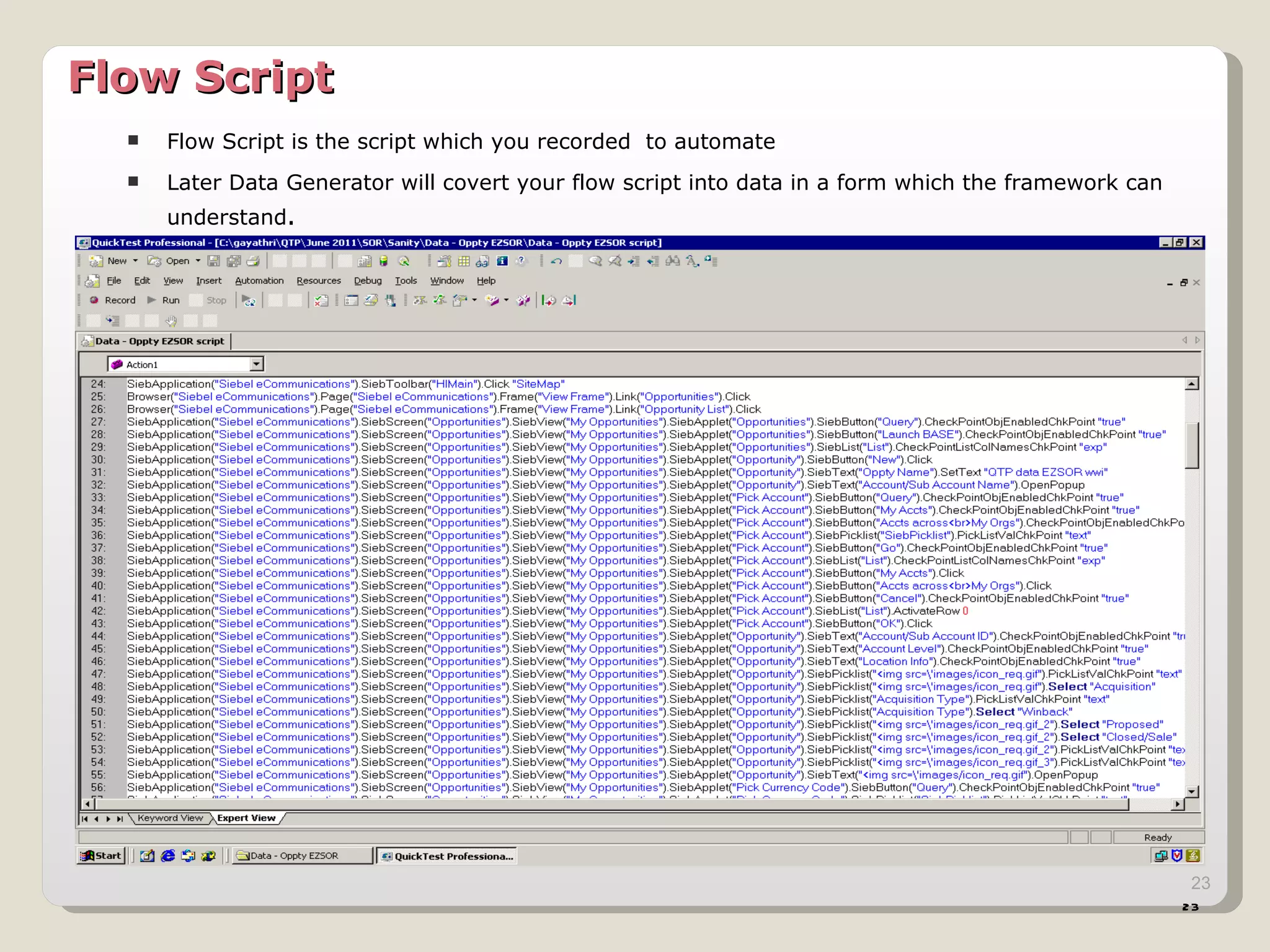
Task: Open the checkpoint dropdown arrow
Action: tap(474, 301)
